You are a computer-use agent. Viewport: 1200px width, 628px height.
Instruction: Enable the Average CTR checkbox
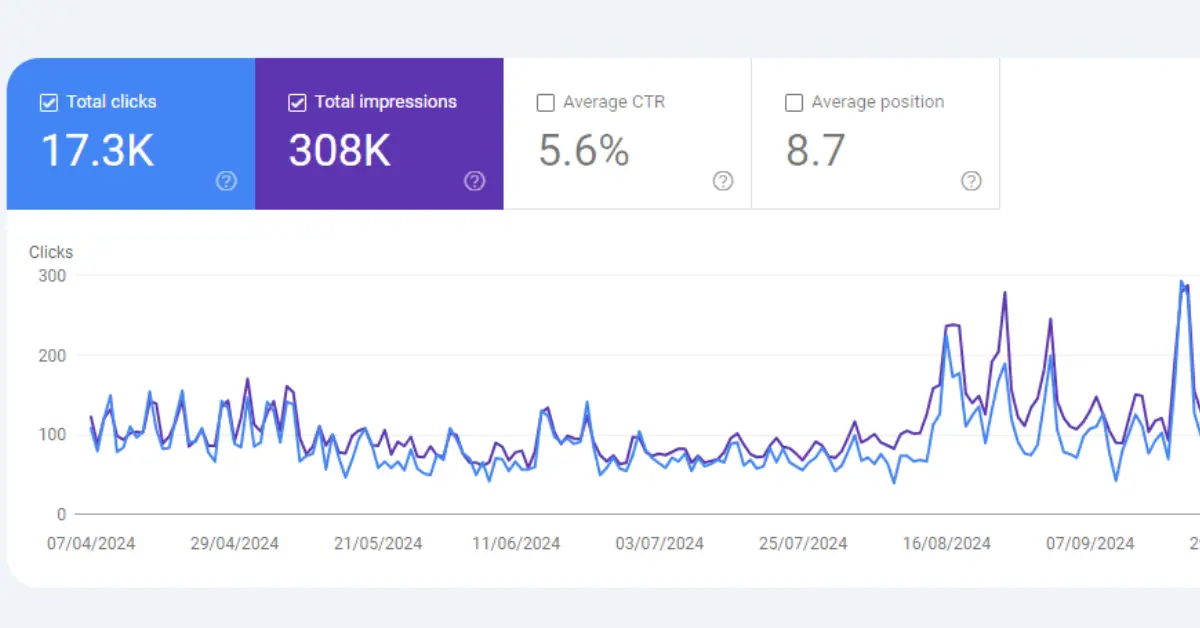click(x=545, y=103)
